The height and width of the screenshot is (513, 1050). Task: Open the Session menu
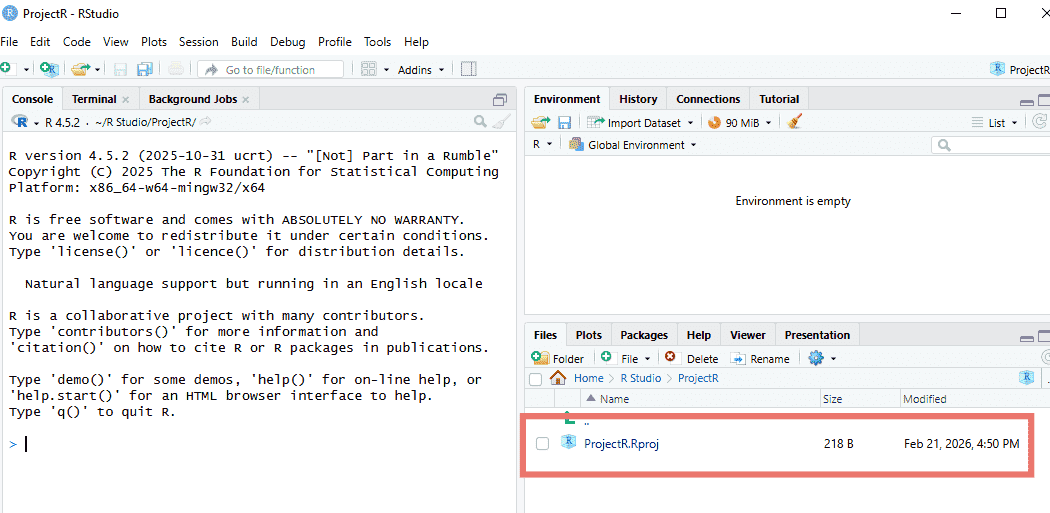click(x=199, y=42)
